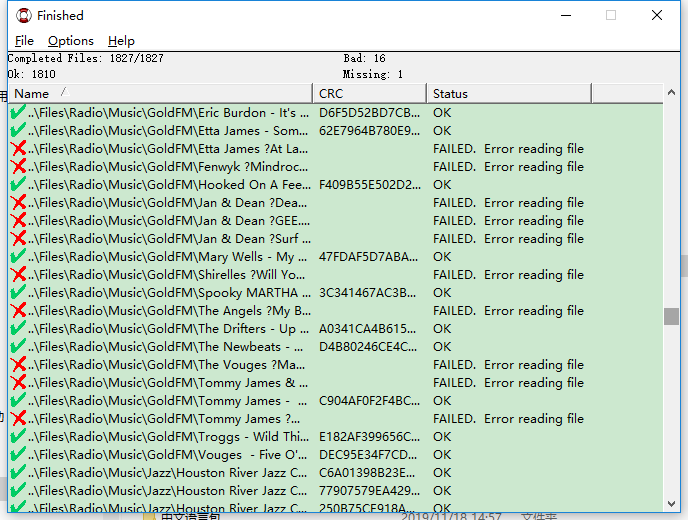The height and width of the screenshot is (520, 688).
Task: Click green checkmark beside Eric Burdon file
Action: [18, 113]
